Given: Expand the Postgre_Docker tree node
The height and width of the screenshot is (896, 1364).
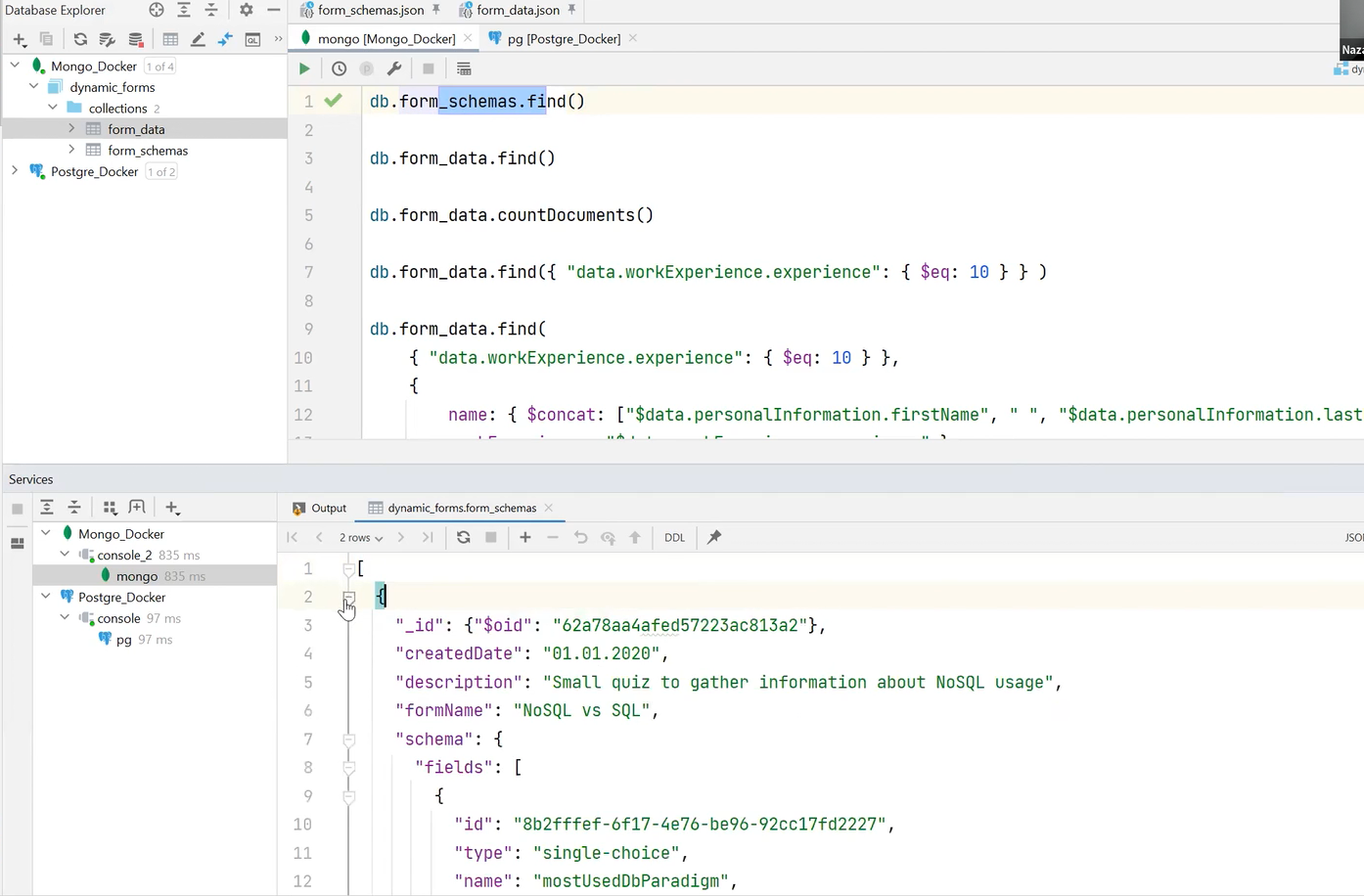Looking at the screenshot, I should (x=15, y=171).
